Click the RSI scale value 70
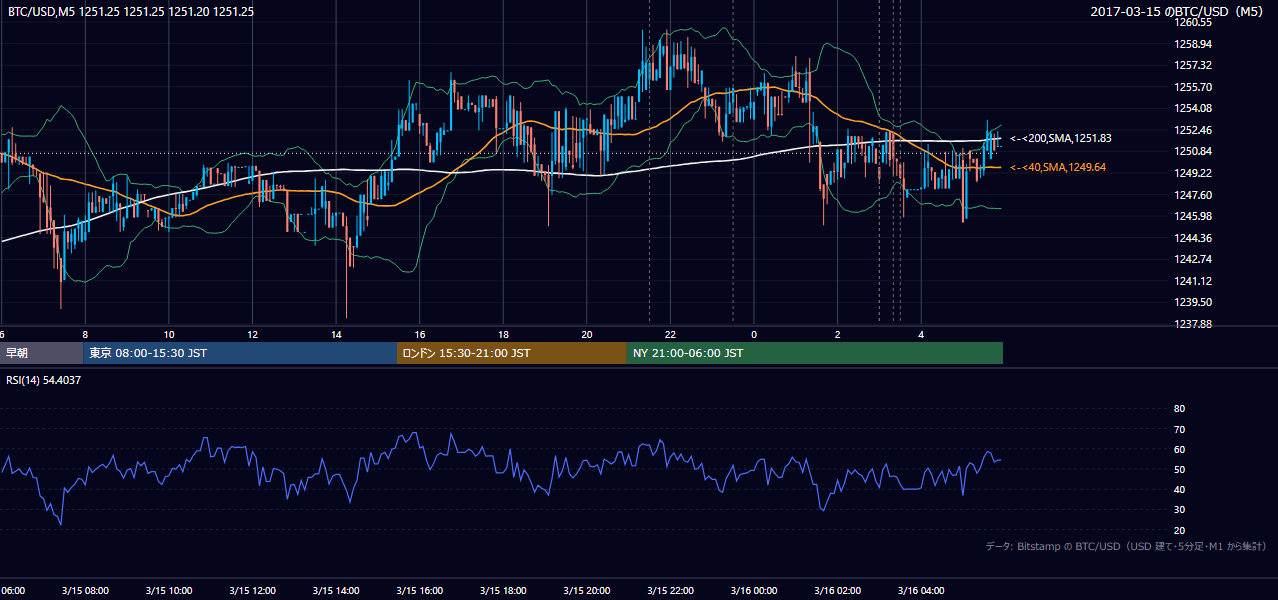The width and height of the screenshot is (1278, 600). click(x=1179, y=429)
